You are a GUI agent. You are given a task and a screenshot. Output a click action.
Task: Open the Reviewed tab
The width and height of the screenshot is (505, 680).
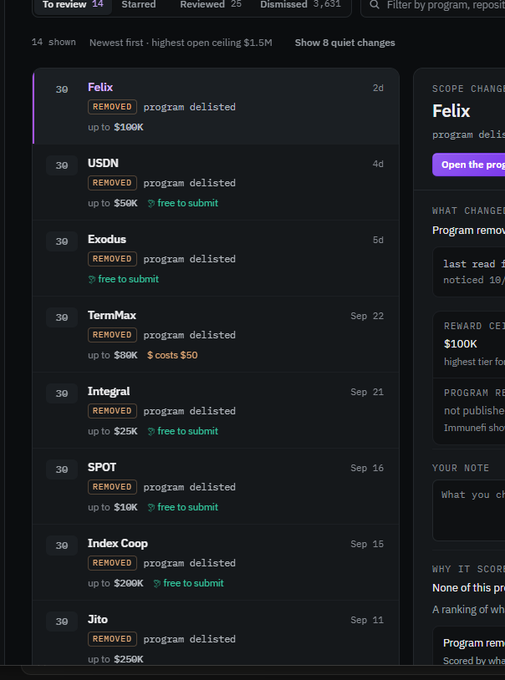210,5
